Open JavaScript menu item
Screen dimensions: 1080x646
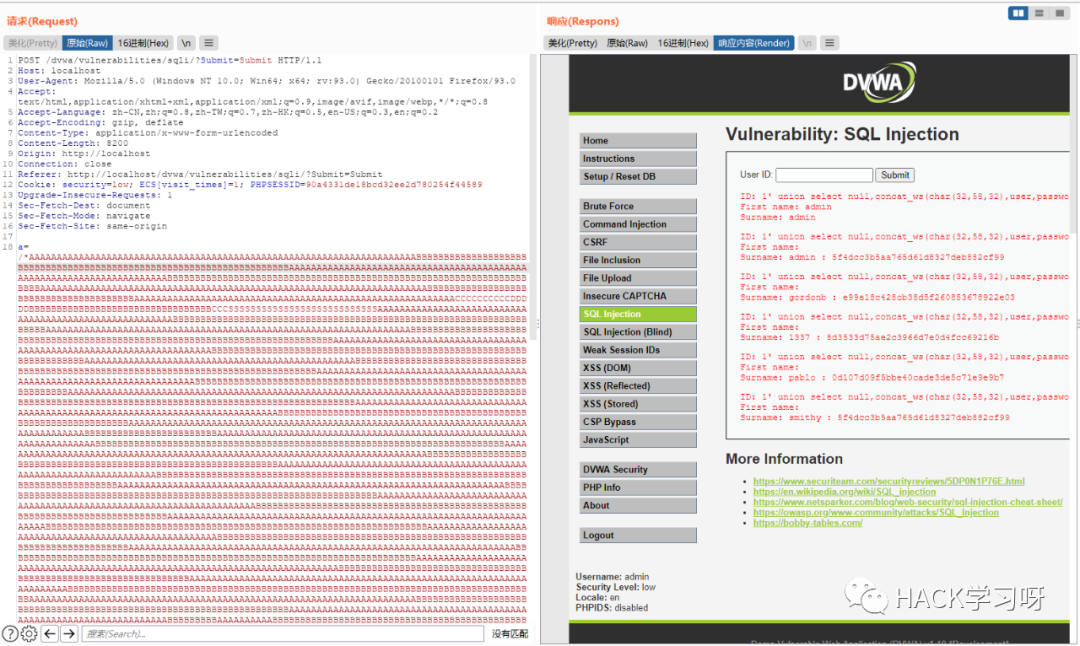tap(638, 439)
